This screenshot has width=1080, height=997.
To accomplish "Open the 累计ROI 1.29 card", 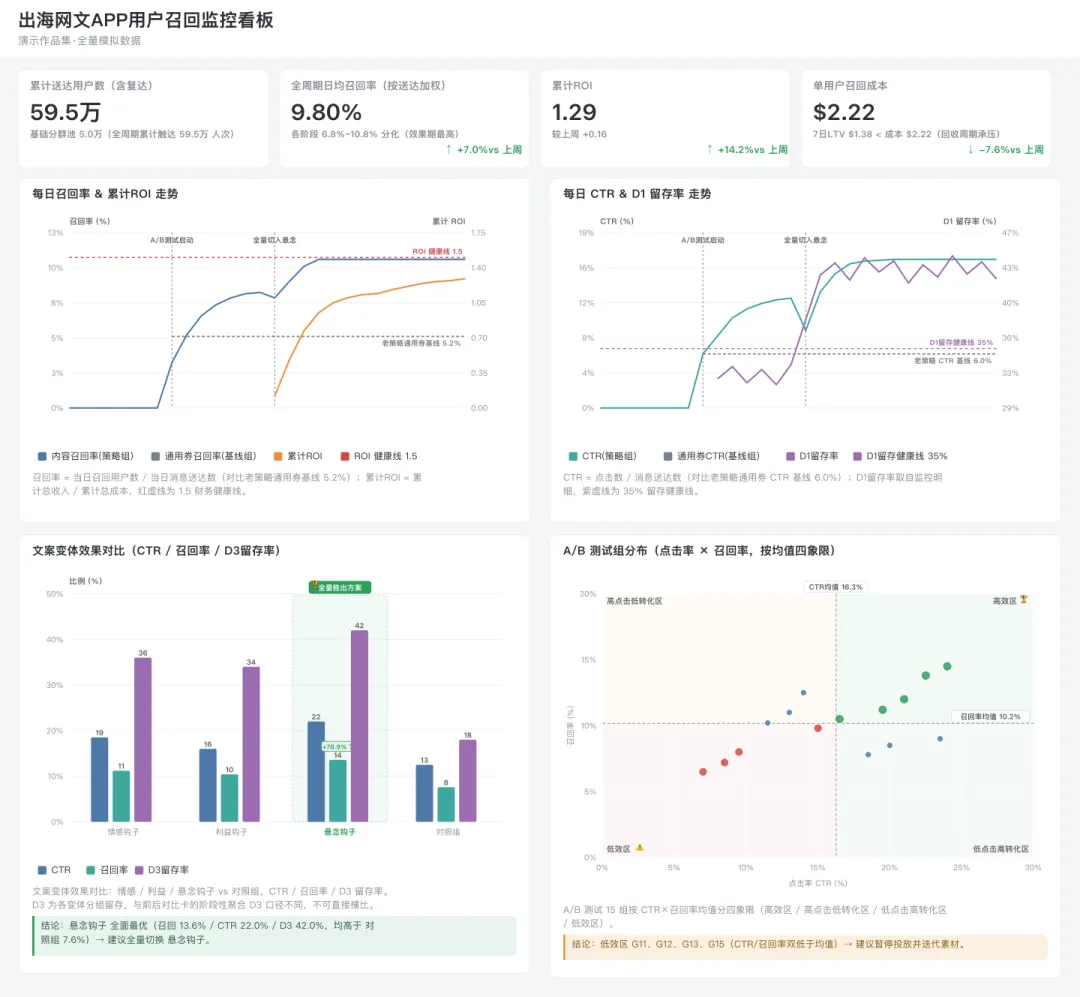I will pos(665,118).
